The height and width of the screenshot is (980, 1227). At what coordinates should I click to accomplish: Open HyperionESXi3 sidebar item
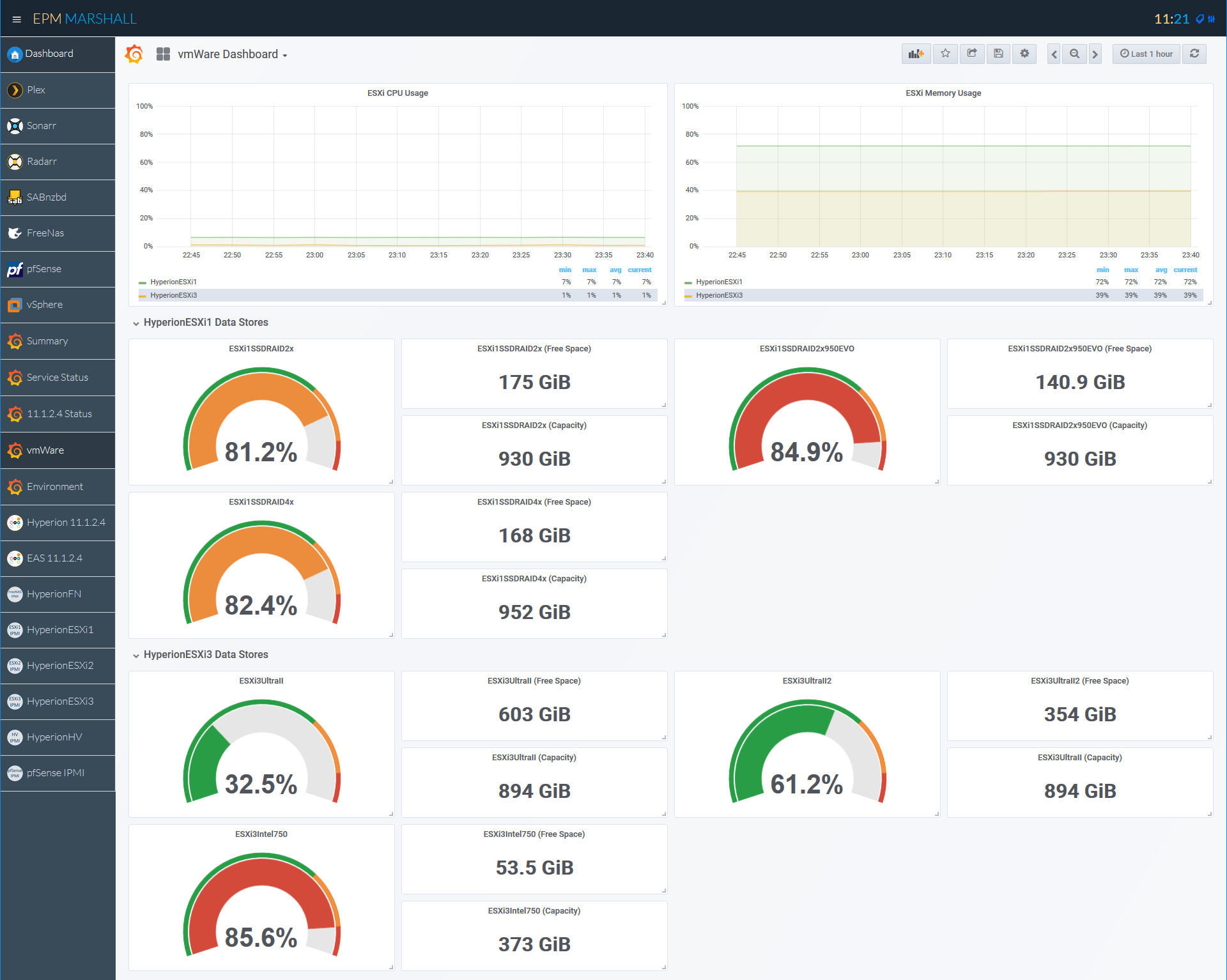tap(58, 701)
